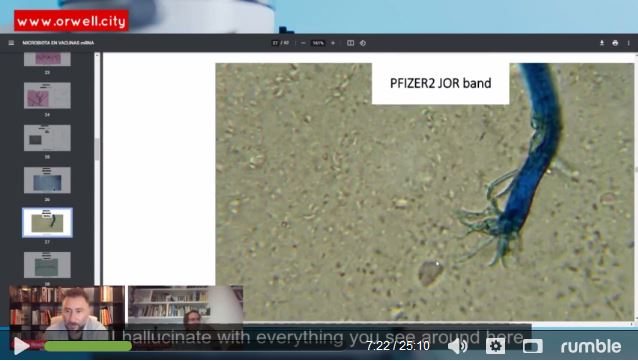The width and height of the screenshot is (638, 361).
Task: Click the Rumble logo link
Action: pos(591,346)
